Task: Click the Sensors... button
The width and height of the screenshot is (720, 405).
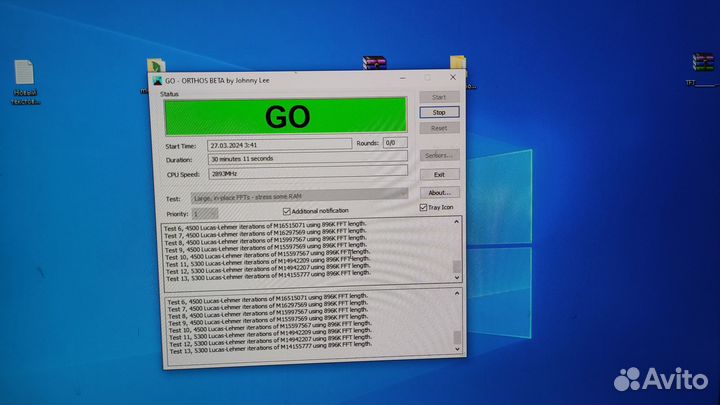Action: [439, 155]
